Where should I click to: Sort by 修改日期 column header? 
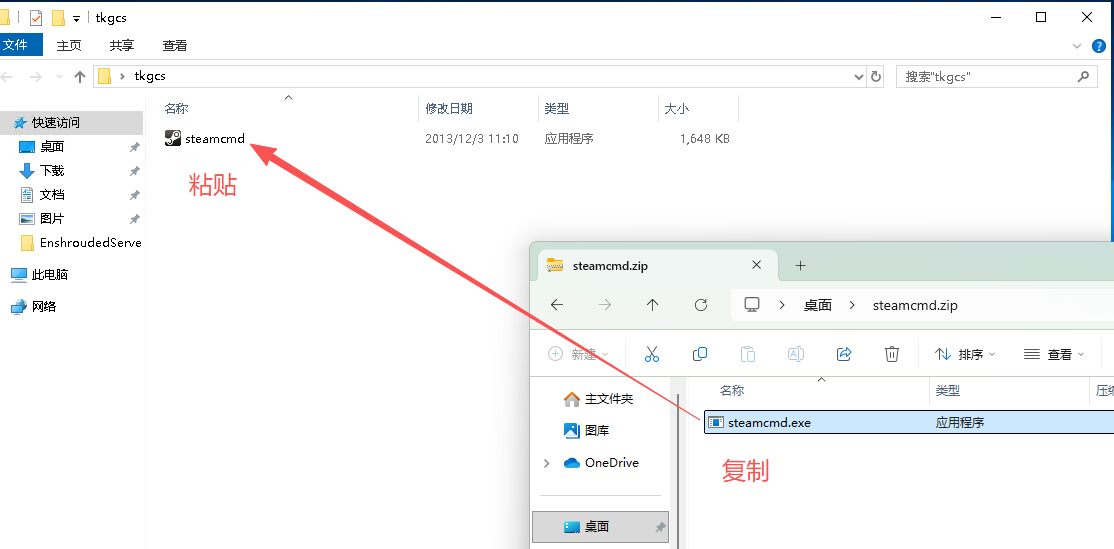(449, 109)
